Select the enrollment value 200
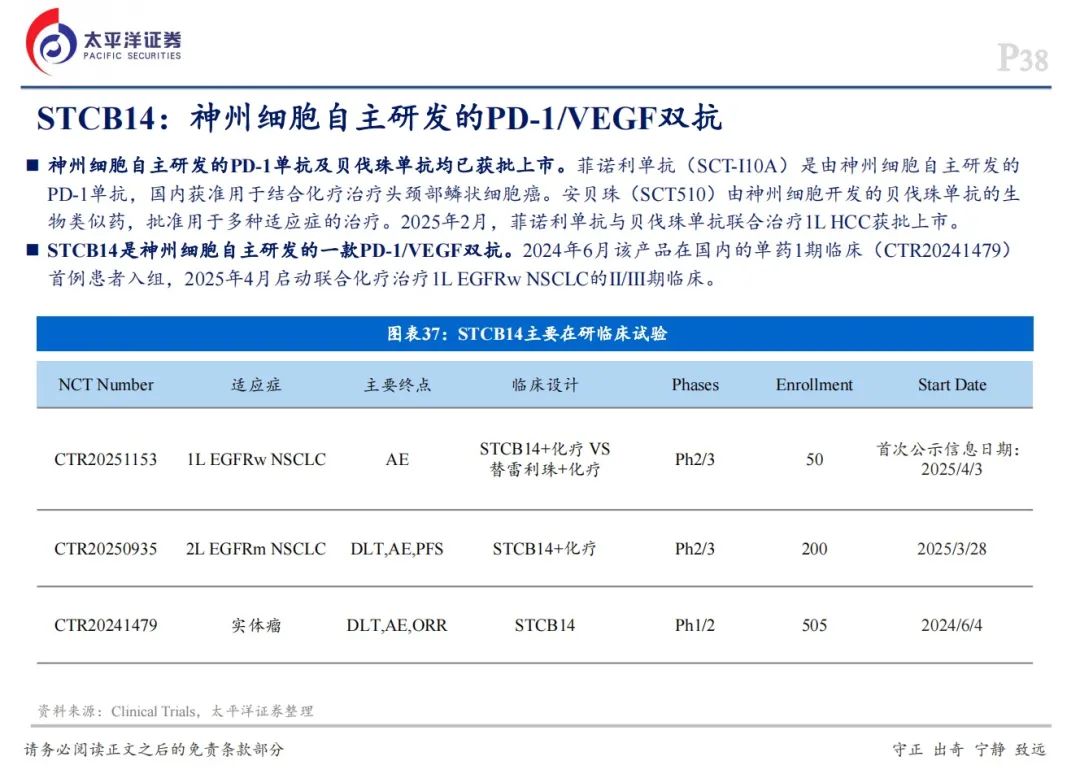The width and height of the screenshot is (1080, 774). (814, 549)
